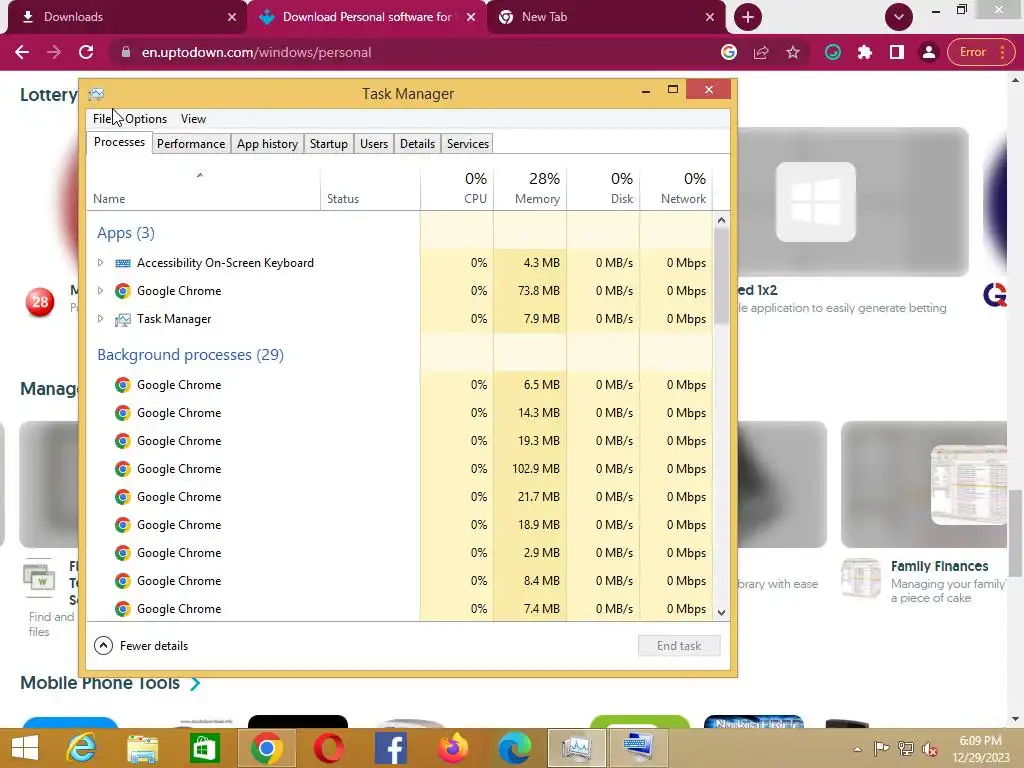Share this page via the share icon
This screenshot has height=768, width=1024.
coord(761,52)
